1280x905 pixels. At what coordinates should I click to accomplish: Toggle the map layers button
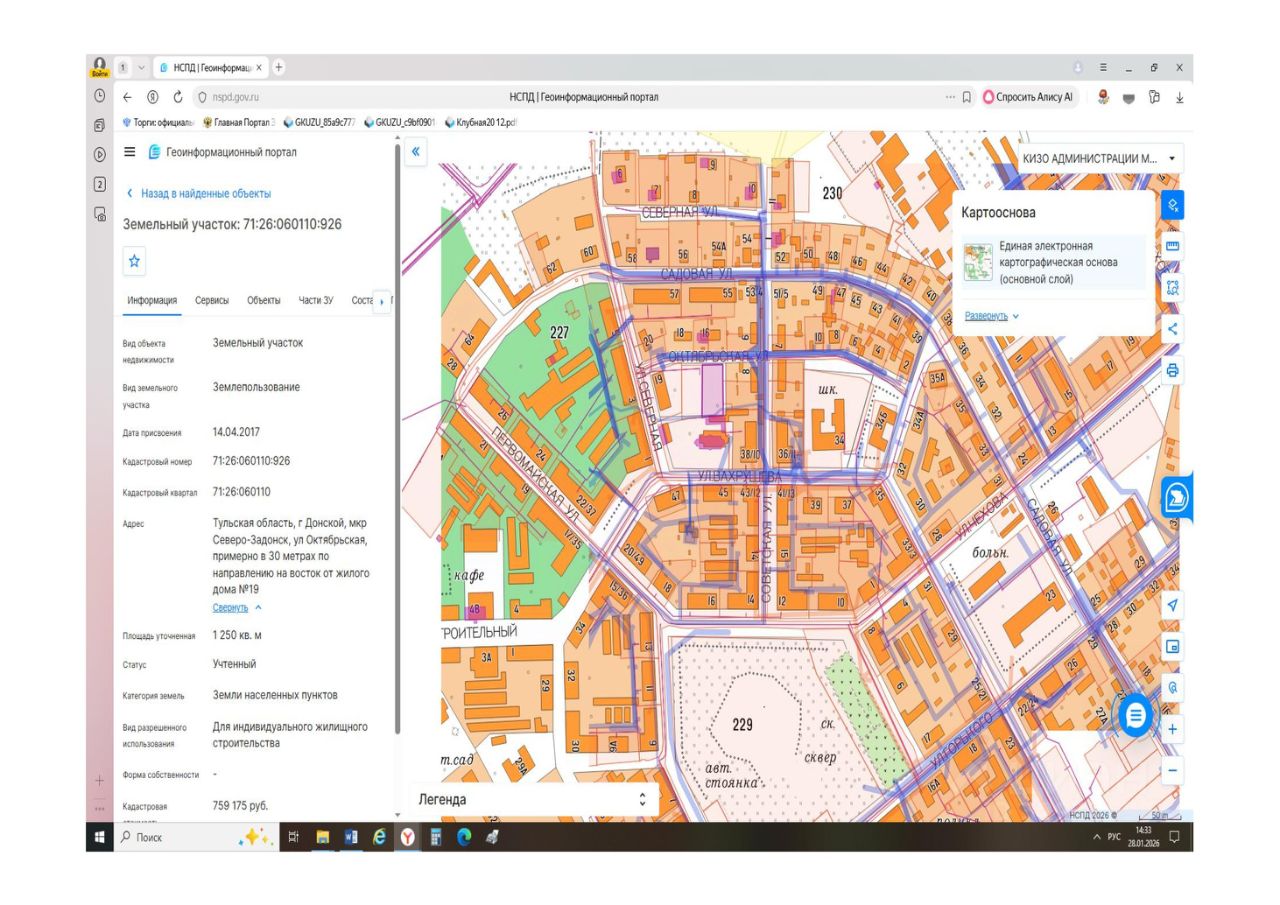pos(1173,205)
